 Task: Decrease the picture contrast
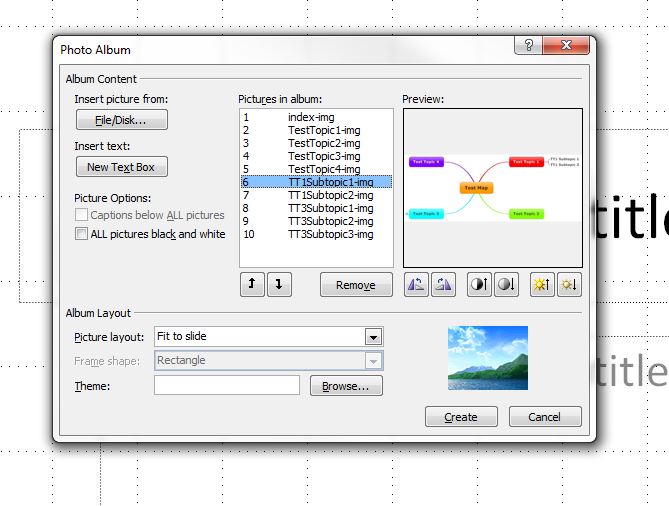tap(506, 285)
